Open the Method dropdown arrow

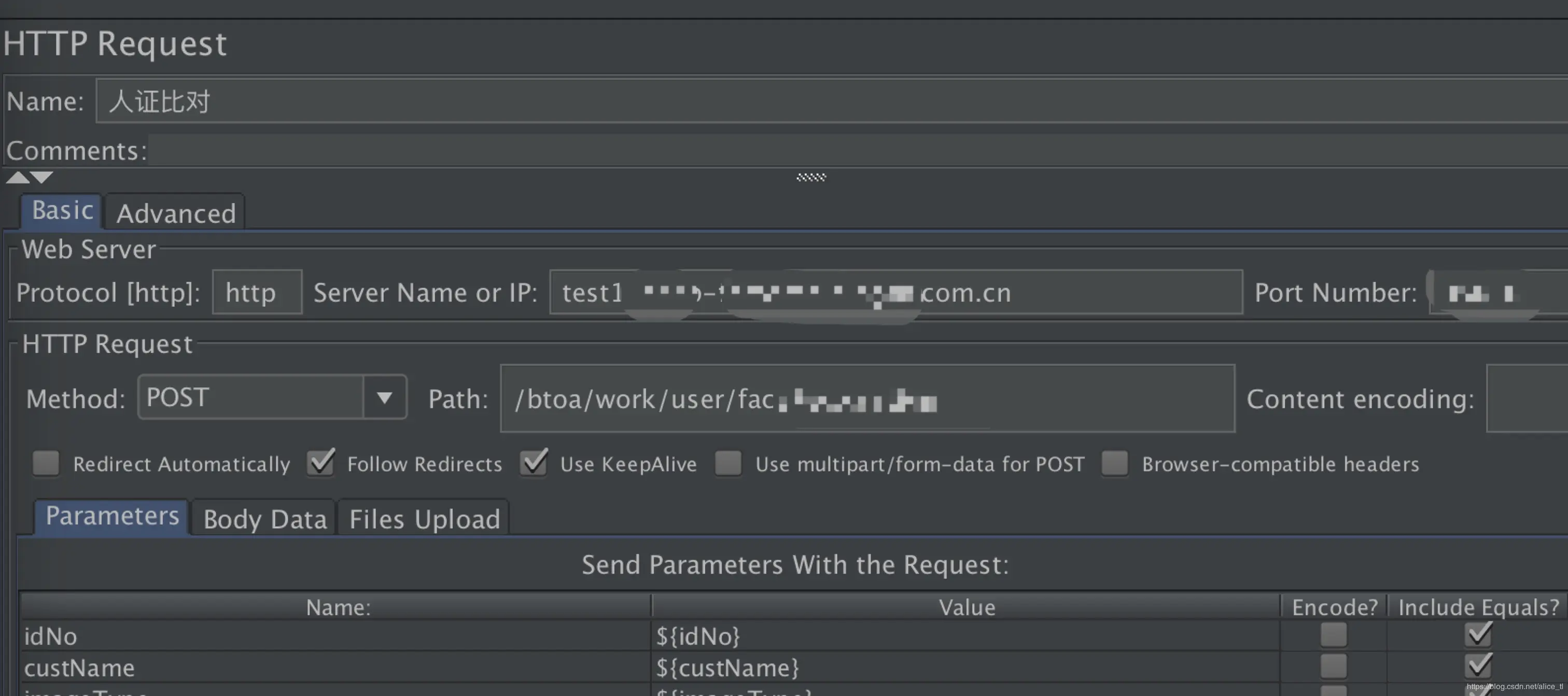click(x=384, y=398)
